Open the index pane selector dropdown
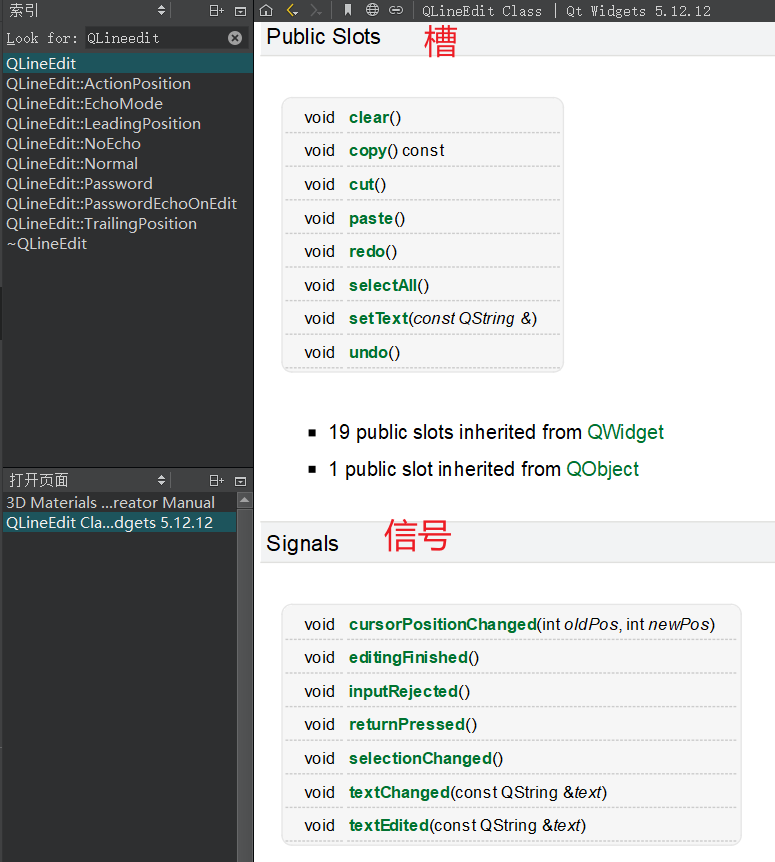775x862 pixels. (161, 10)
